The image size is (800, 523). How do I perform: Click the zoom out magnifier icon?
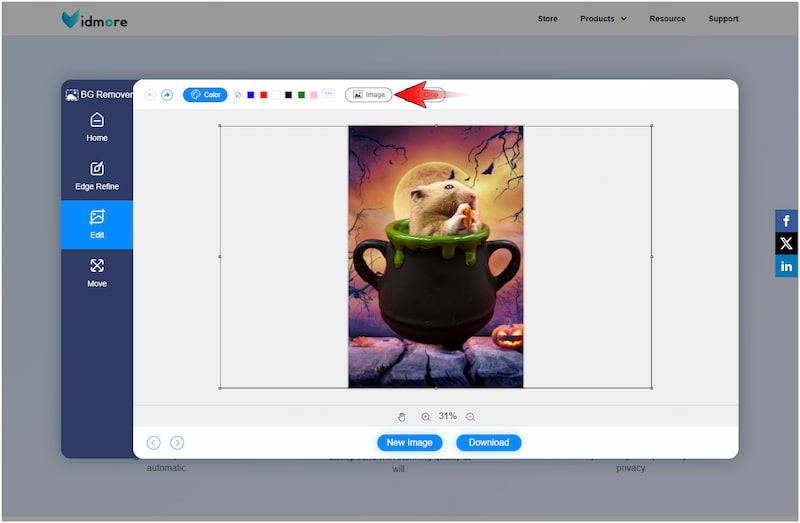(x=470, y=417)
